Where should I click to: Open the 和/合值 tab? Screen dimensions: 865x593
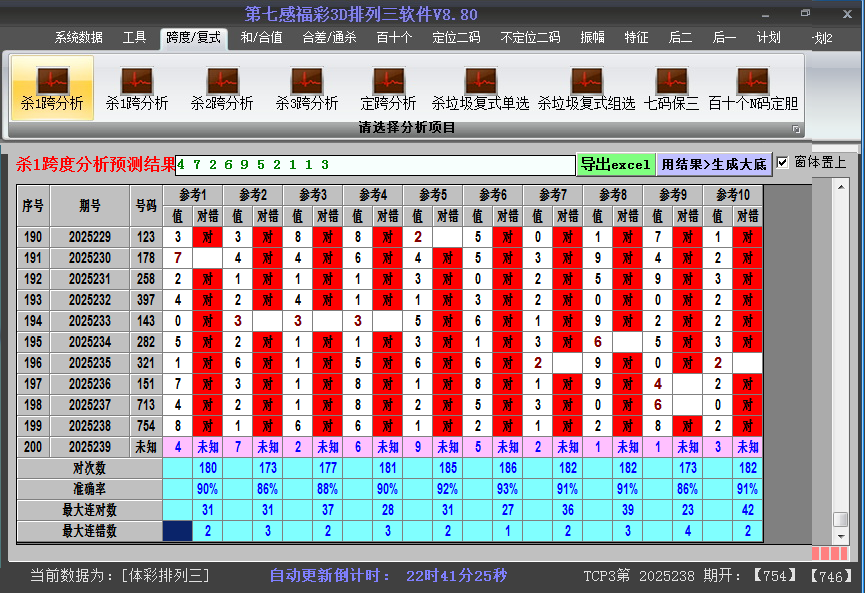(x=261, y=38)
